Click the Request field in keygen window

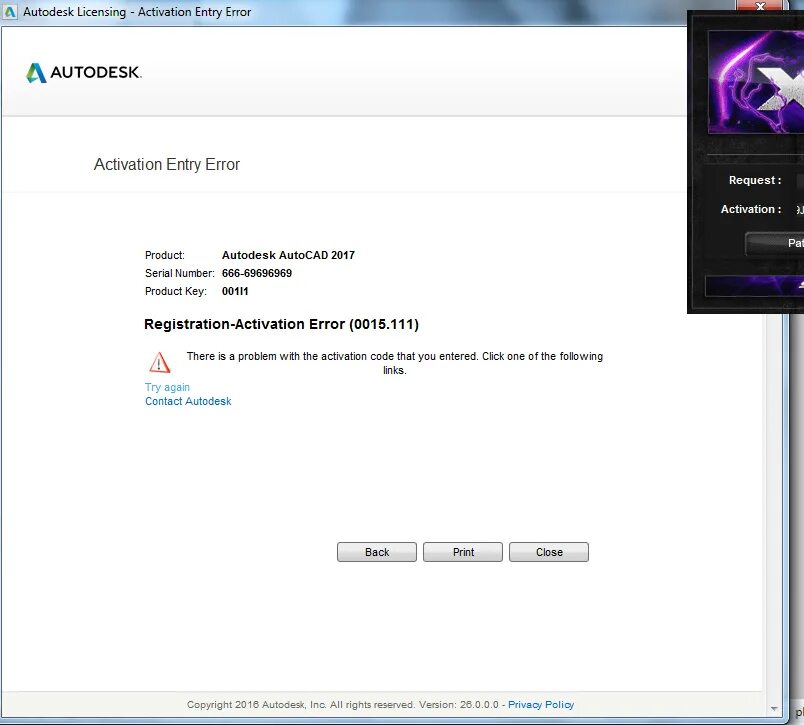[800, 180]
